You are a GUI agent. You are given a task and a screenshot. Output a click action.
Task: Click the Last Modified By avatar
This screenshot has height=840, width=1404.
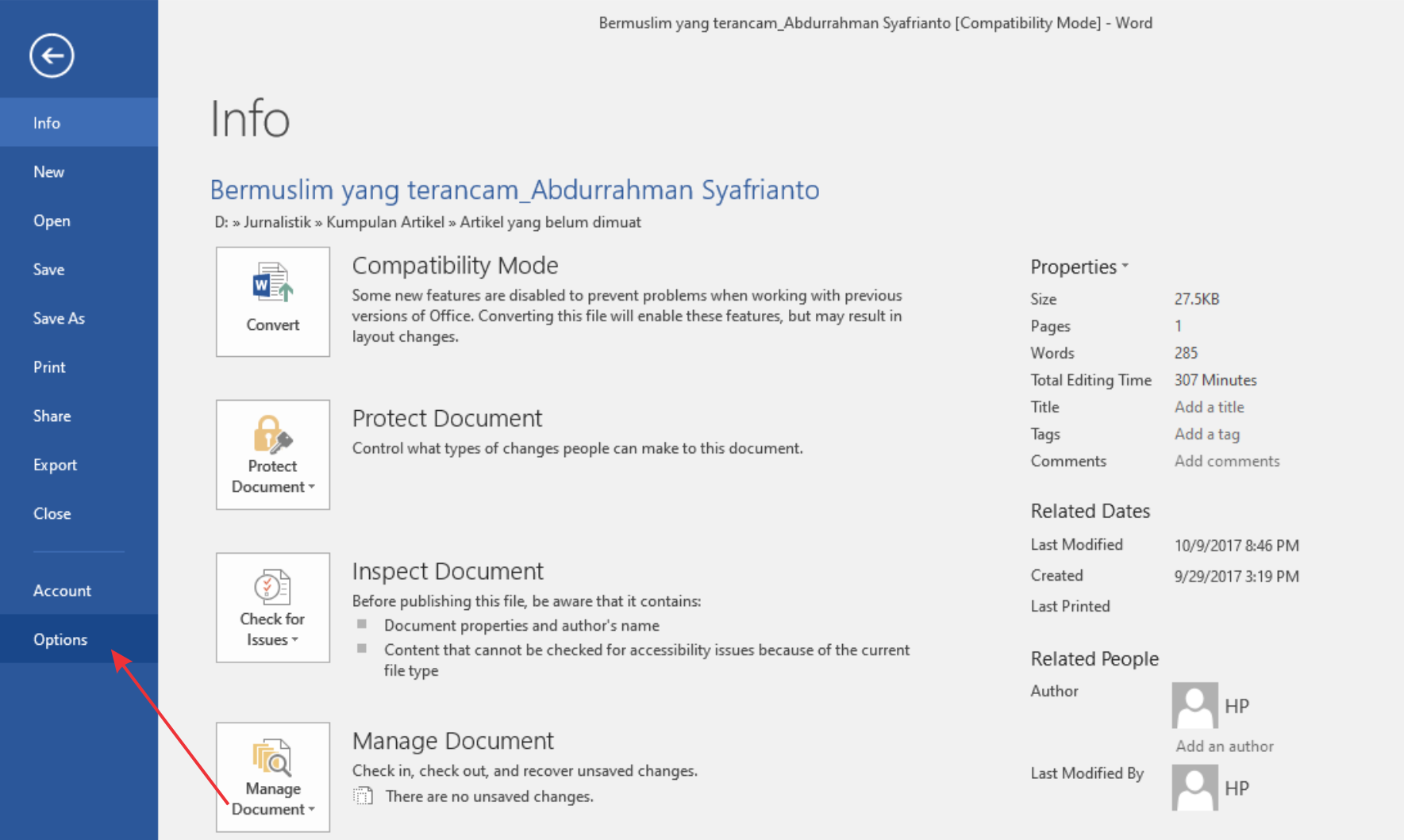tap(1194, 788)
